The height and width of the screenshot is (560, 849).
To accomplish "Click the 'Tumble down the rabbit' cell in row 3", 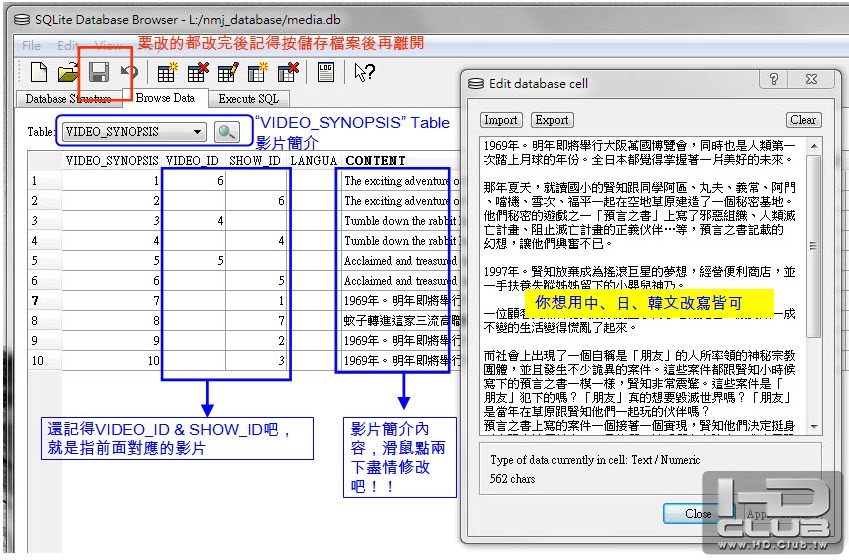I will click(x=401, y=221).
